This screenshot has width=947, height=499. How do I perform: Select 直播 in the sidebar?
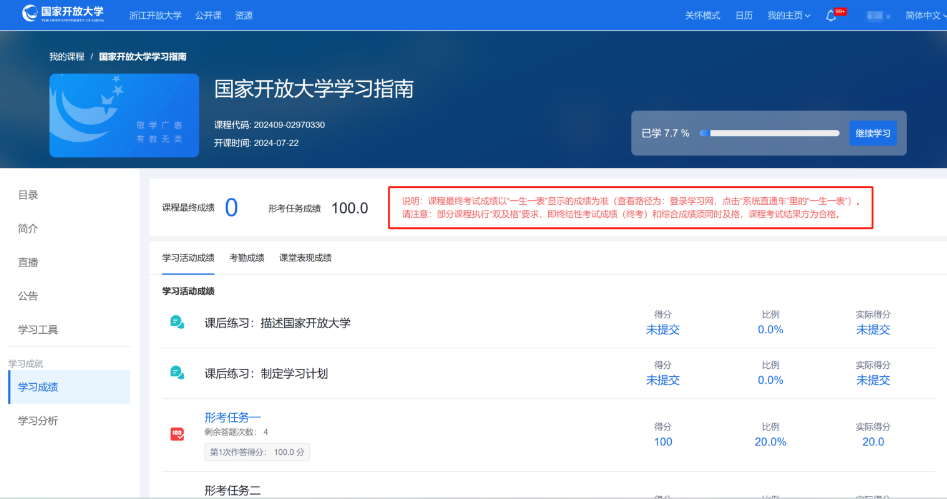point(28,262)
